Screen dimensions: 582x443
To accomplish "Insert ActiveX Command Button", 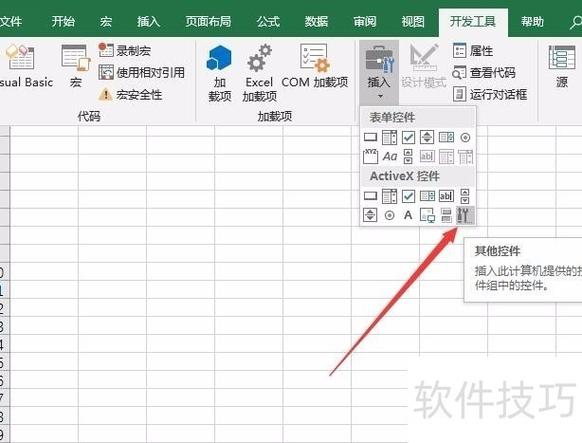I will click(370, 196).
